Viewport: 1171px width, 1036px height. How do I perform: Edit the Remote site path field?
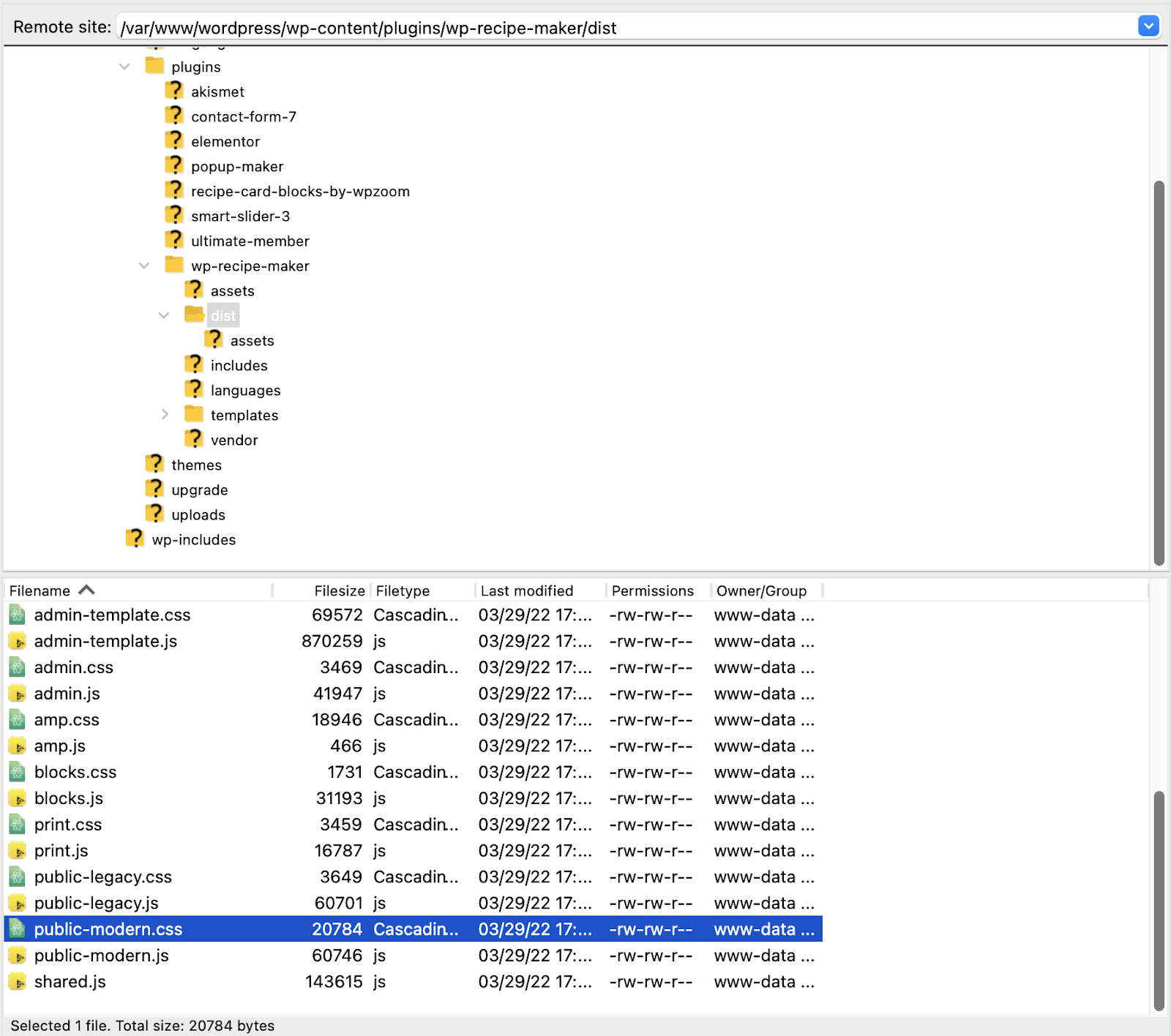pos(627,28)
